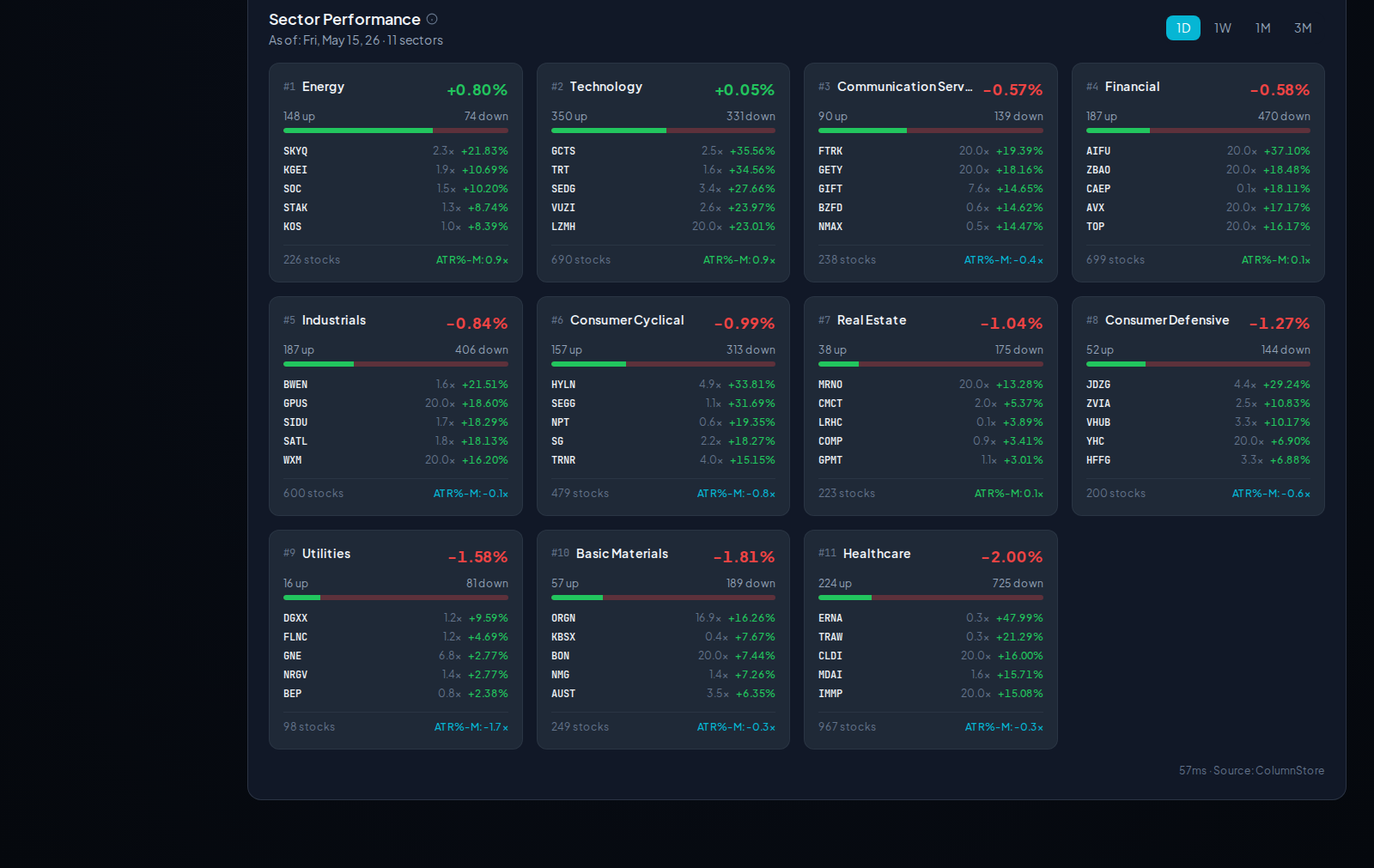This screenshot has height=868, width=1374.
Task: Switch to the 1D timeframe tab
Action: click(1183, 28)
